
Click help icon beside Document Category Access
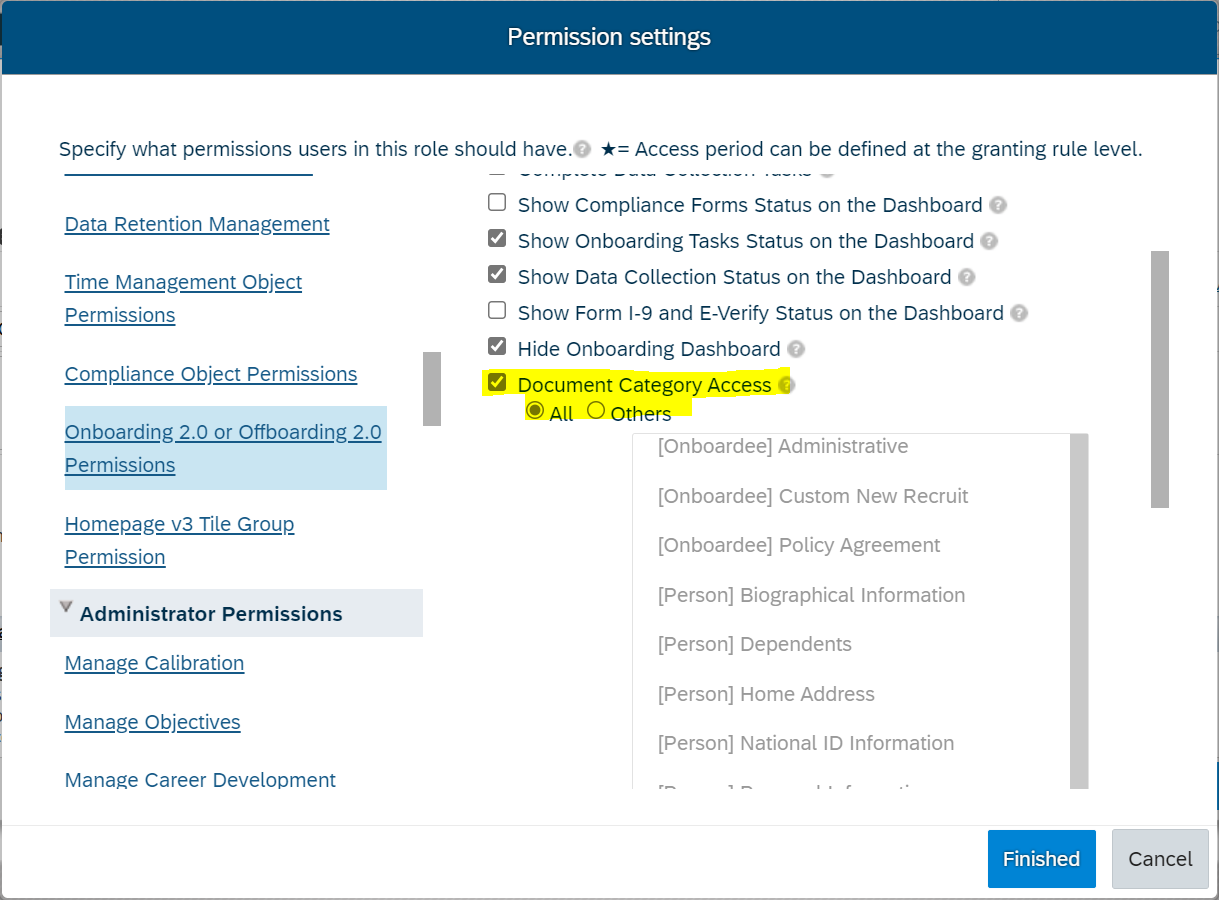pyautogui.click(x=786, y=385)
